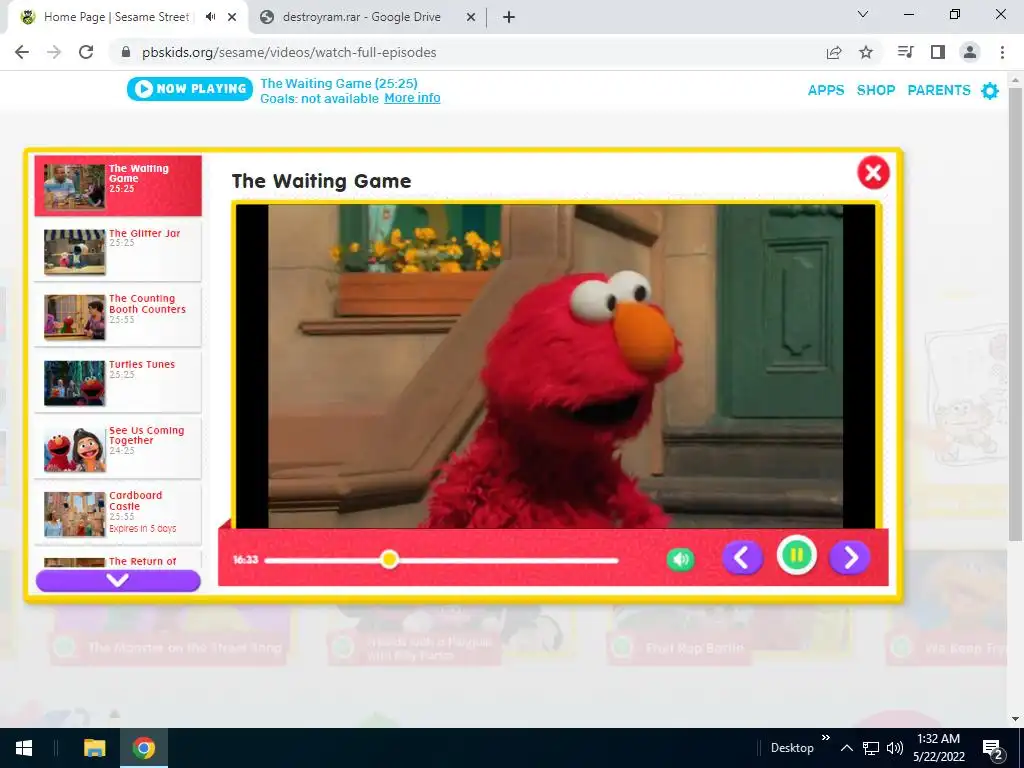
Task: Close the video player with the red X
Action: tap(873, 173)
